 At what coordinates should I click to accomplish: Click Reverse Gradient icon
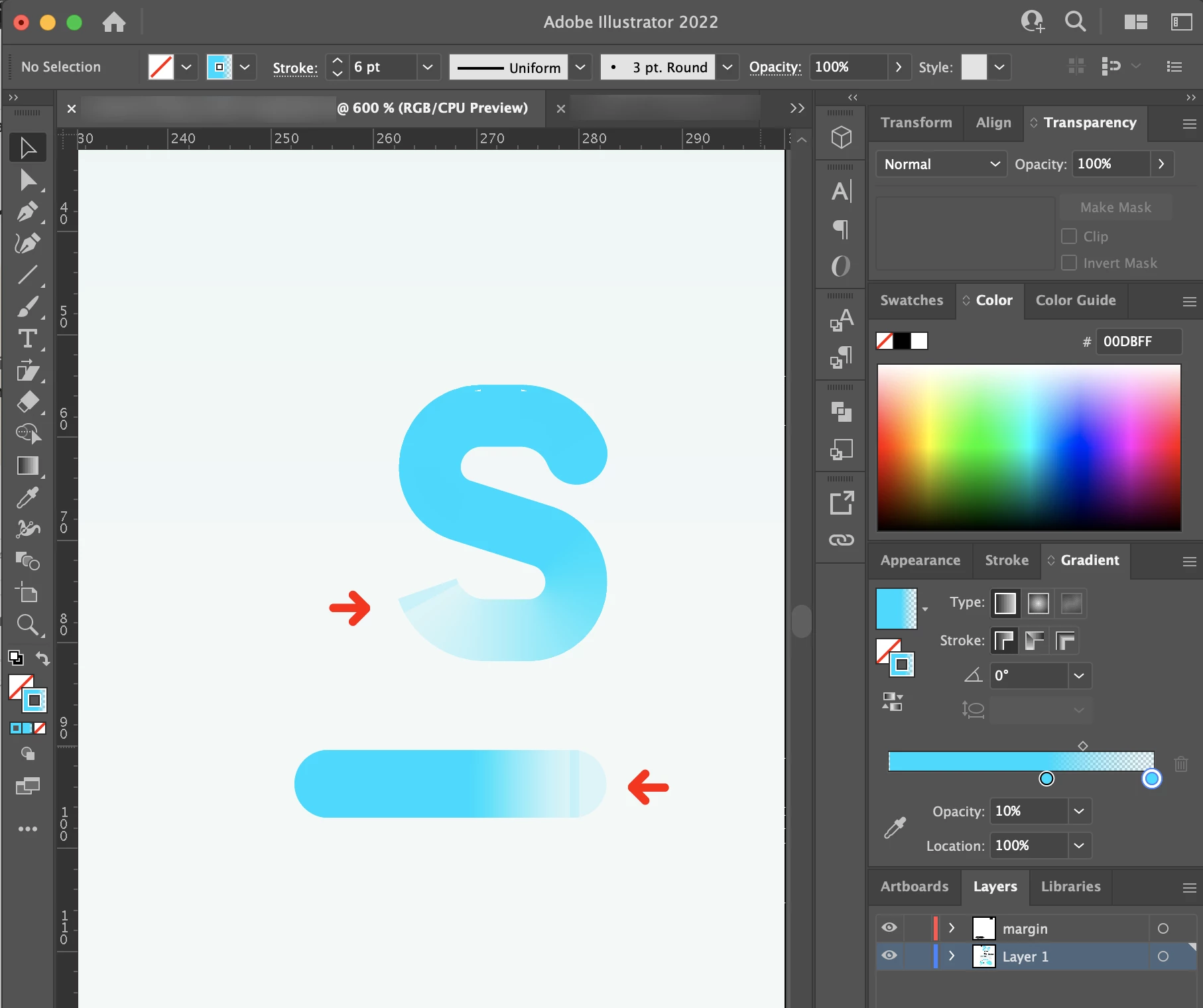pyautogui.click(x=893, y=701)
